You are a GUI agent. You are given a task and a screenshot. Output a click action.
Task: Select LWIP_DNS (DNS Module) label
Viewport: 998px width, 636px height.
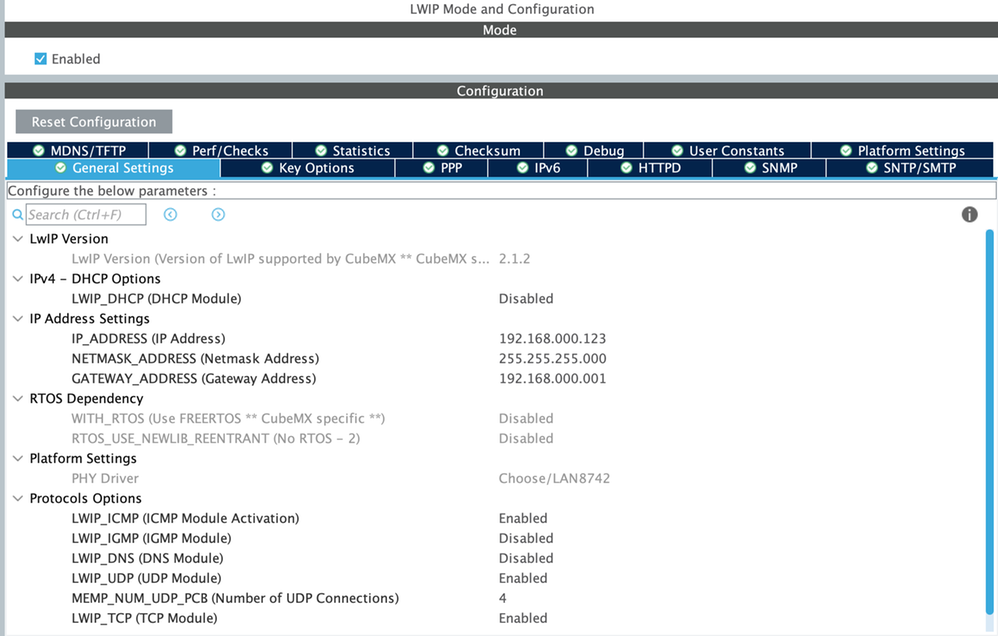148,558
